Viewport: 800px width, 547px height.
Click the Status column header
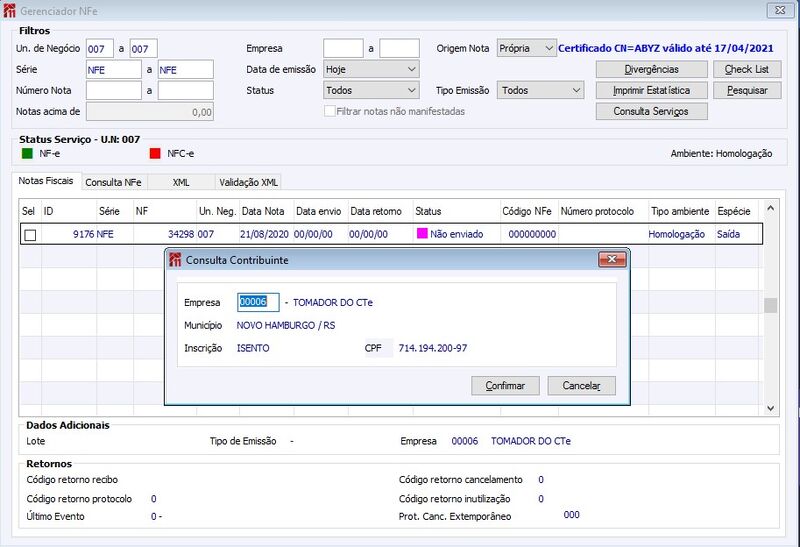457,211
